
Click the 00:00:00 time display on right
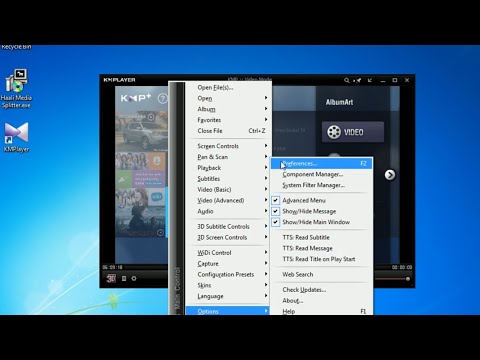pyautogui.click(x=402, y=267)
